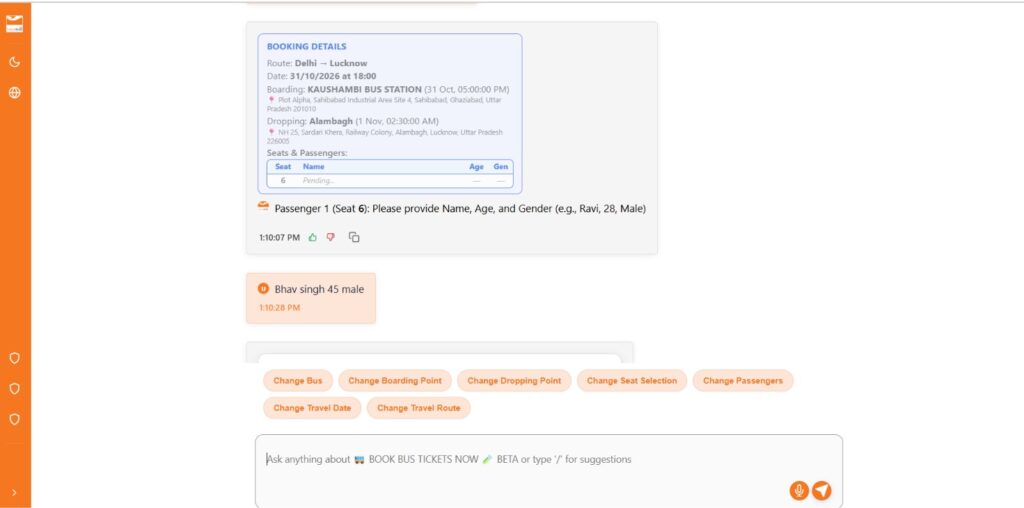This screenshot has height=508, width=1024.
Task: Click the Passenger 1 (Seat 6) prompt text
Action: (460, 209)
